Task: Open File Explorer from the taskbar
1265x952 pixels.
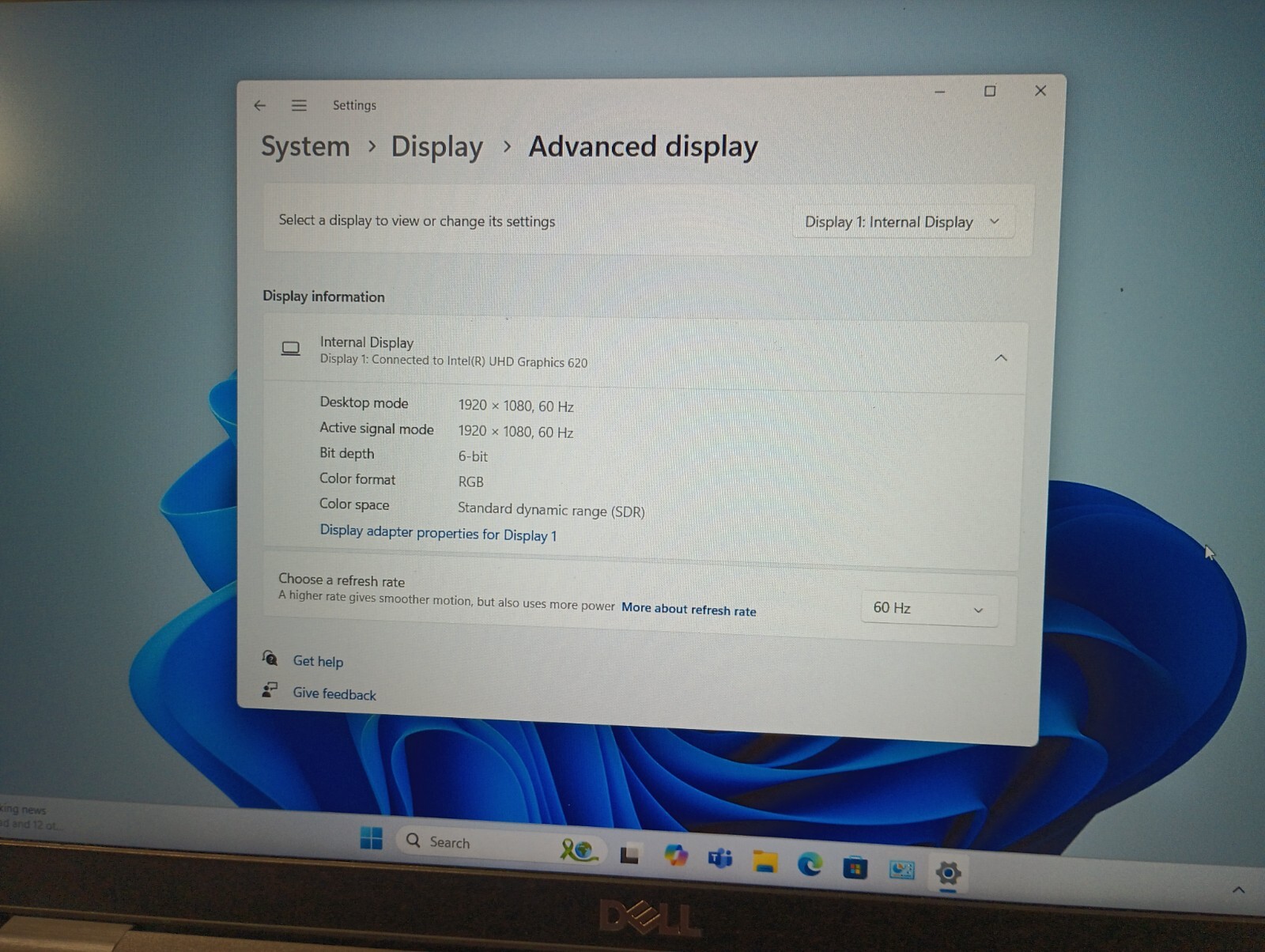Action: (x=765, y=861)
